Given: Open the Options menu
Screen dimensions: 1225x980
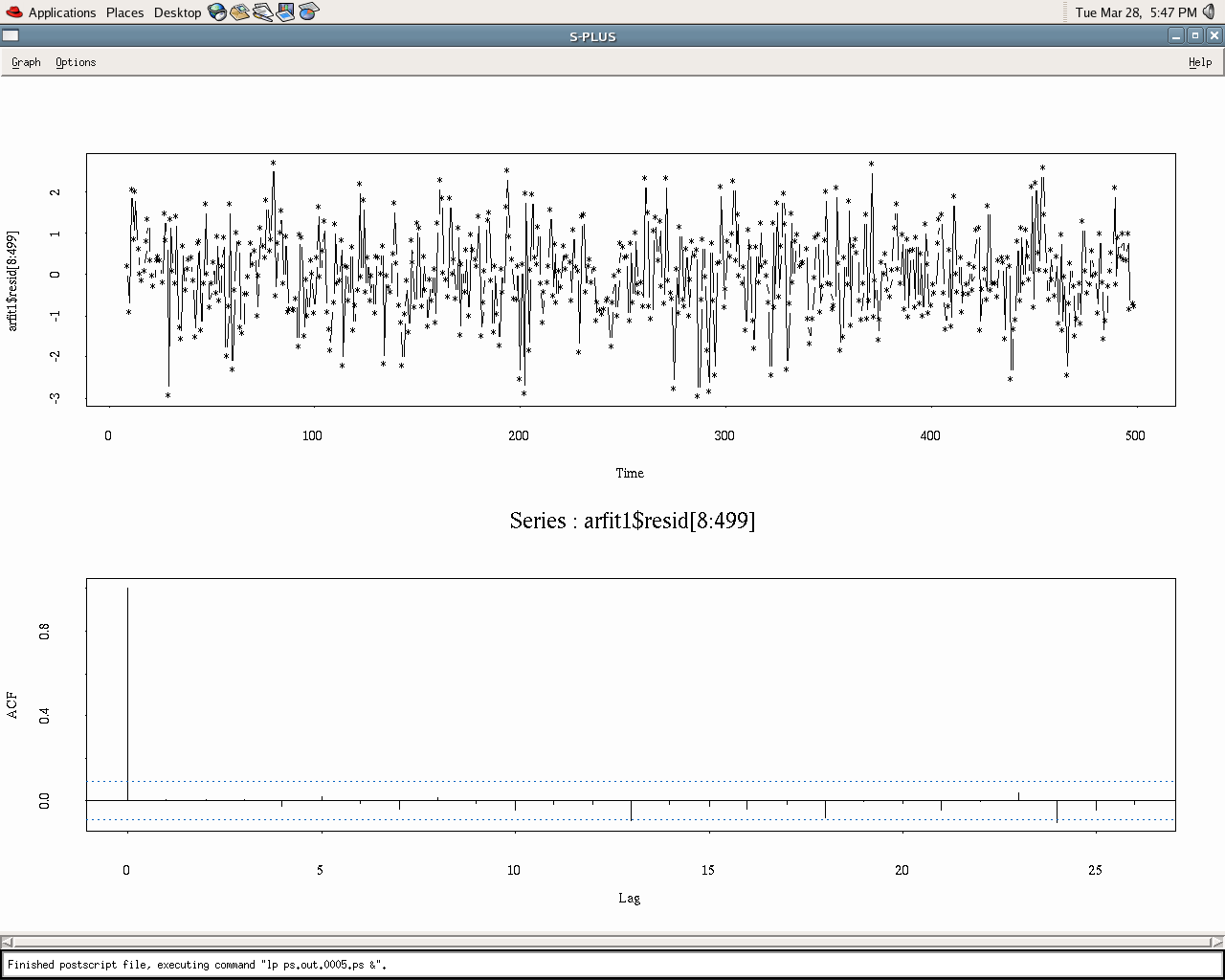Looking at the screenshot, I should coord(76,62).
